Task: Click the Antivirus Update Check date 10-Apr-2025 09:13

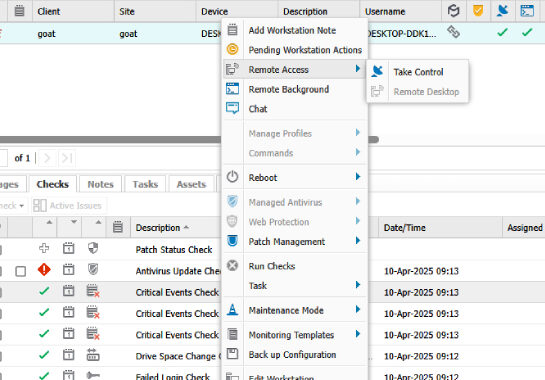Action: [x=421, y=271]
